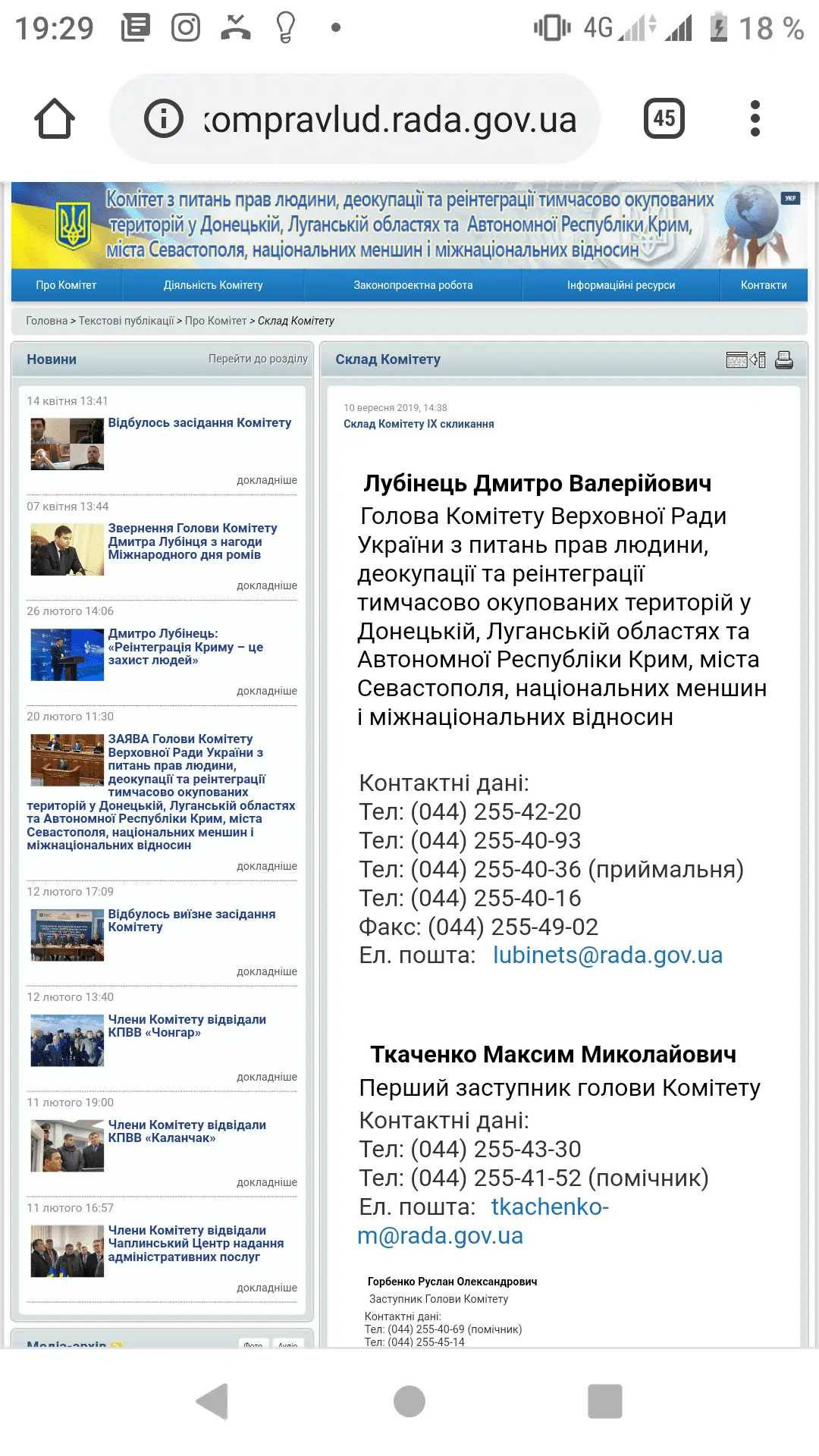
Task: Tap the Android recent apps square button
Action: [604, 1401]
